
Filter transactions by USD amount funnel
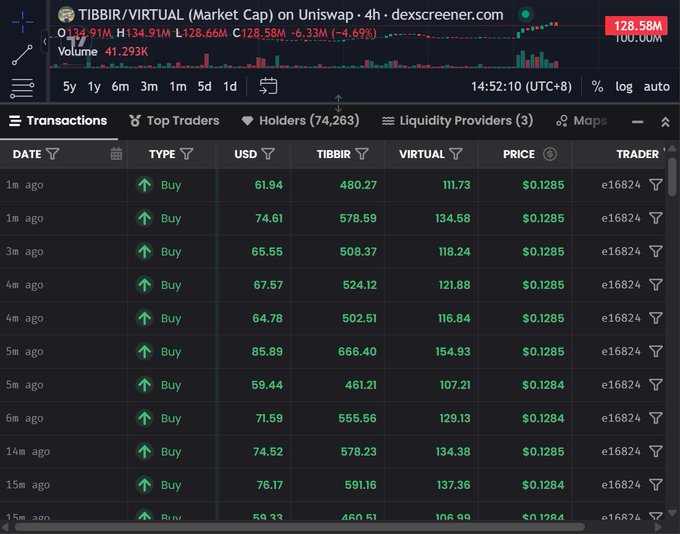[268, 154]
